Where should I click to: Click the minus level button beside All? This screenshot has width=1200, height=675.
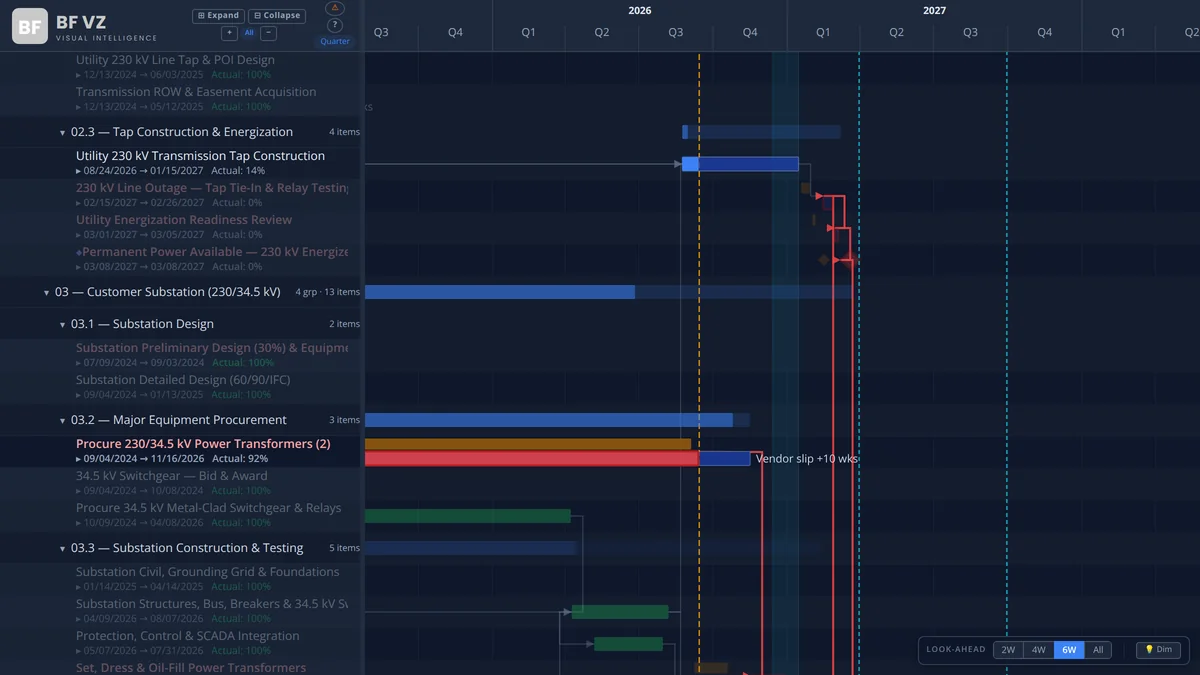[268, 33]
